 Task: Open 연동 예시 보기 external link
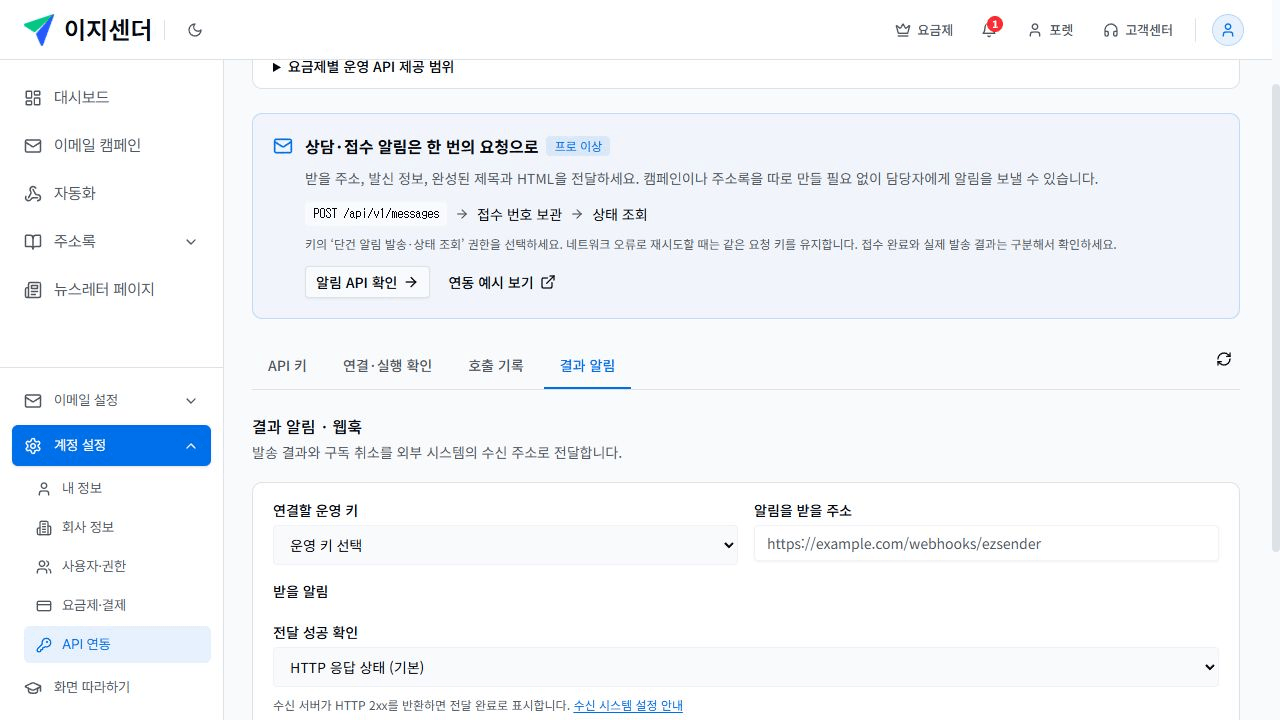coord(501,282)
